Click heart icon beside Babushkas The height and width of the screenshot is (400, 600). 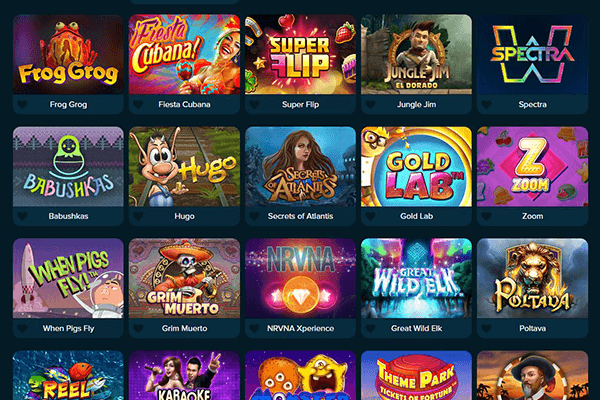click(x=22, y=216)
